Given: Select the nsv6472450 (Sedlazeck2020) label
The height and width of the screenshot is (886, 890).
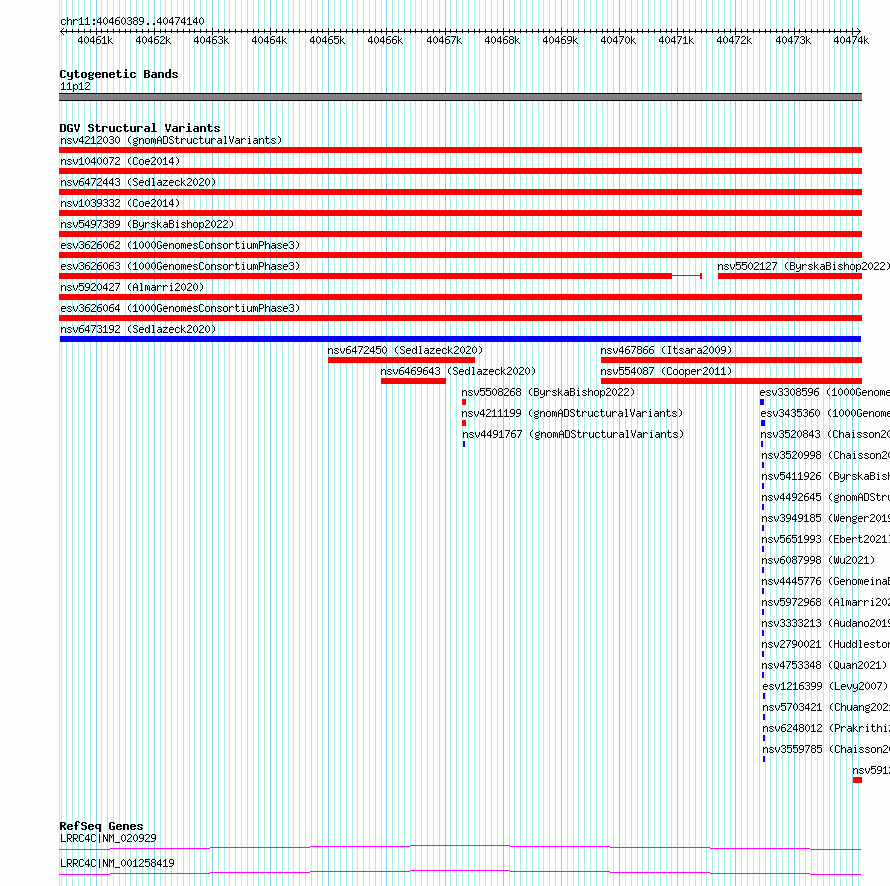Looking at the screenshot, I should [x=405, y=350].
